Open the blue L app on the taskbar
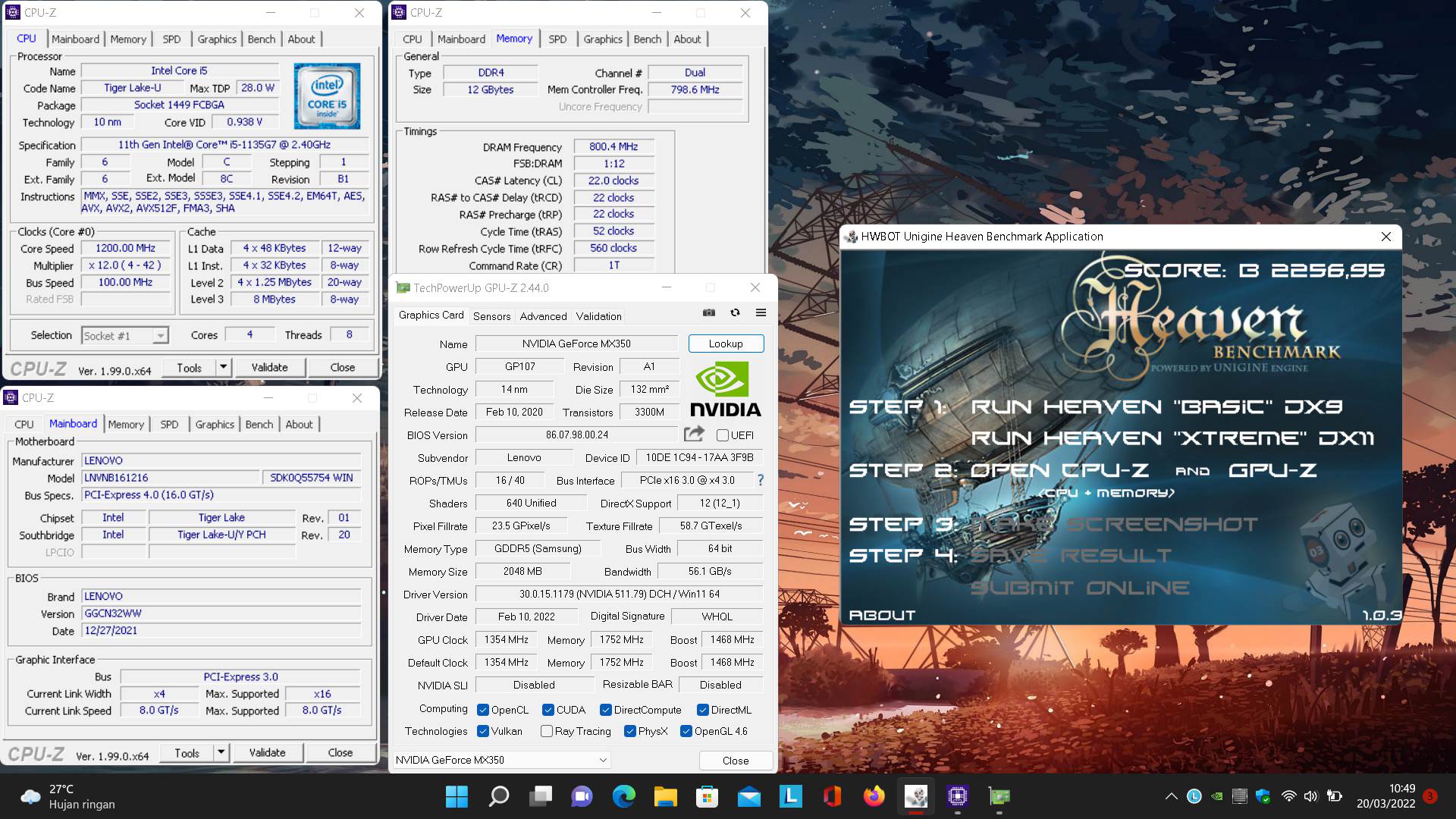1456x819 pixels. point(790,796)
